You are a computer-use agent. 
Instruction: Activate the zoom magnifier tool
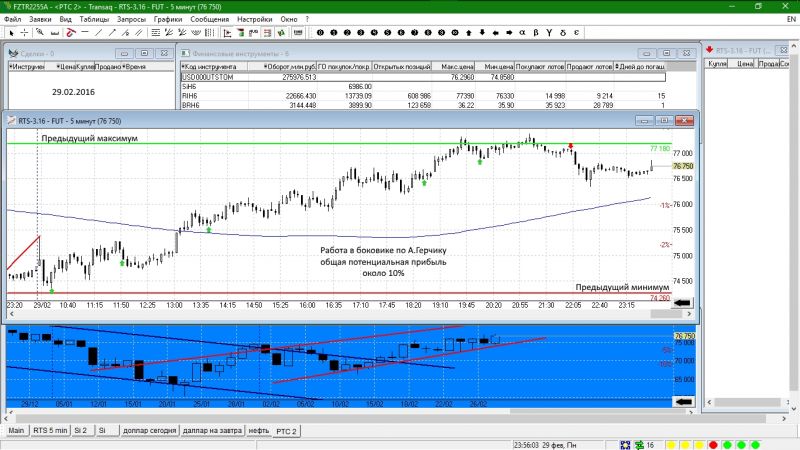pyautogui.click(x=40, y=32)
